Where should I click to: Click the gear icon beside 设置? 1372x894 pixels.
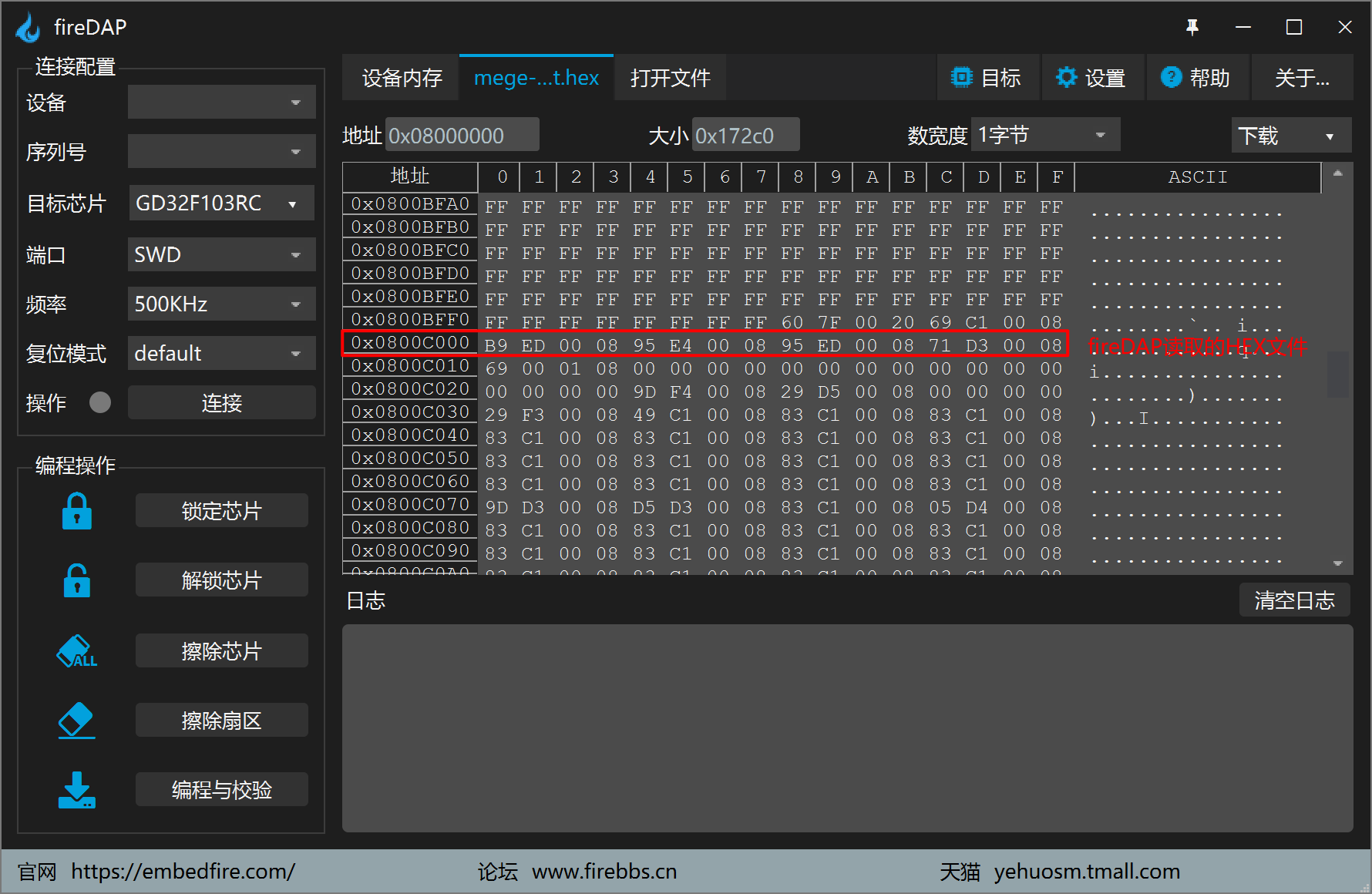(1066, 77)
